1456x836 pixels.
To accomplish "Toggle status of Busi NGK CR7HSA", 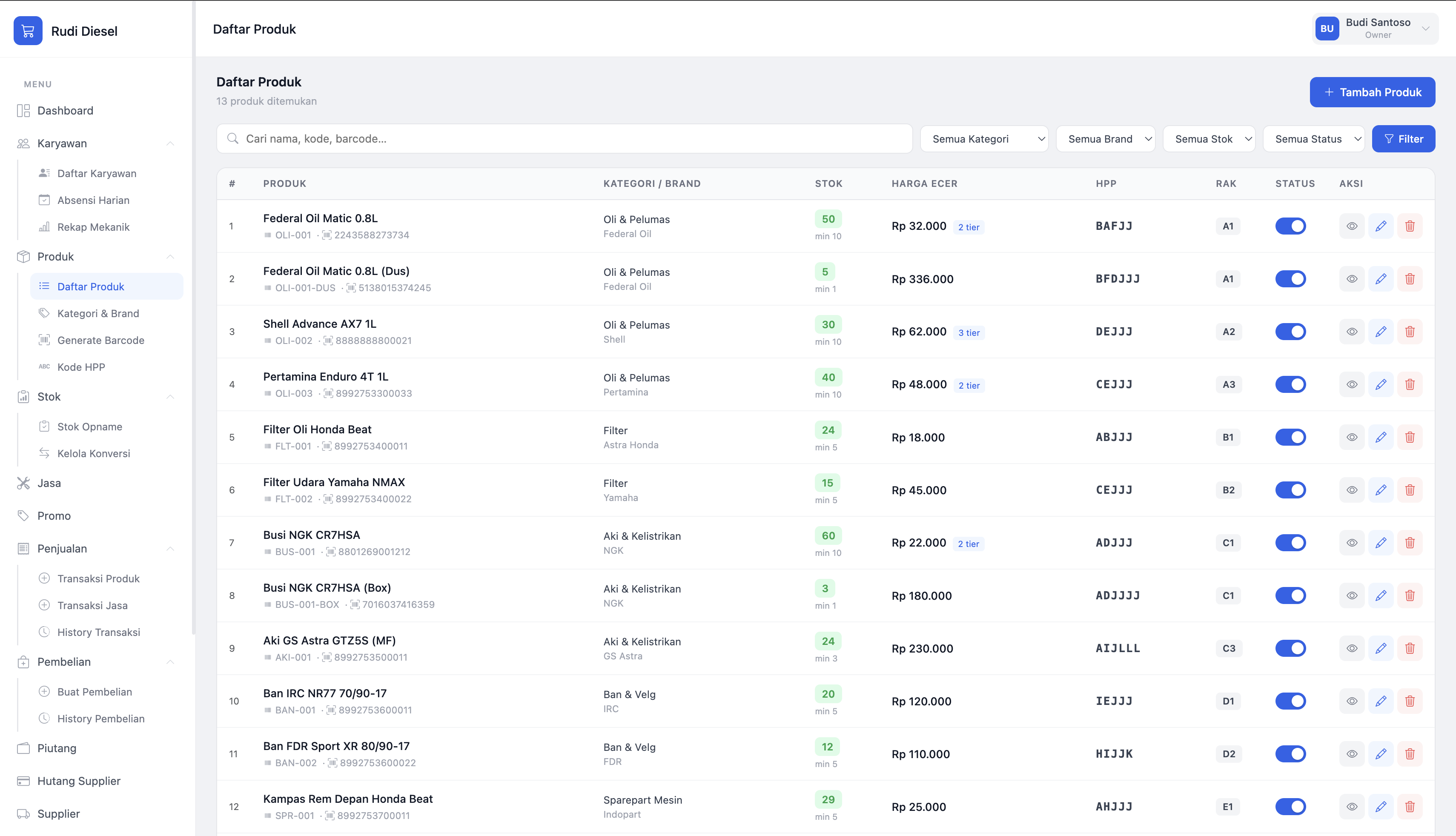I will point(1291,543).
